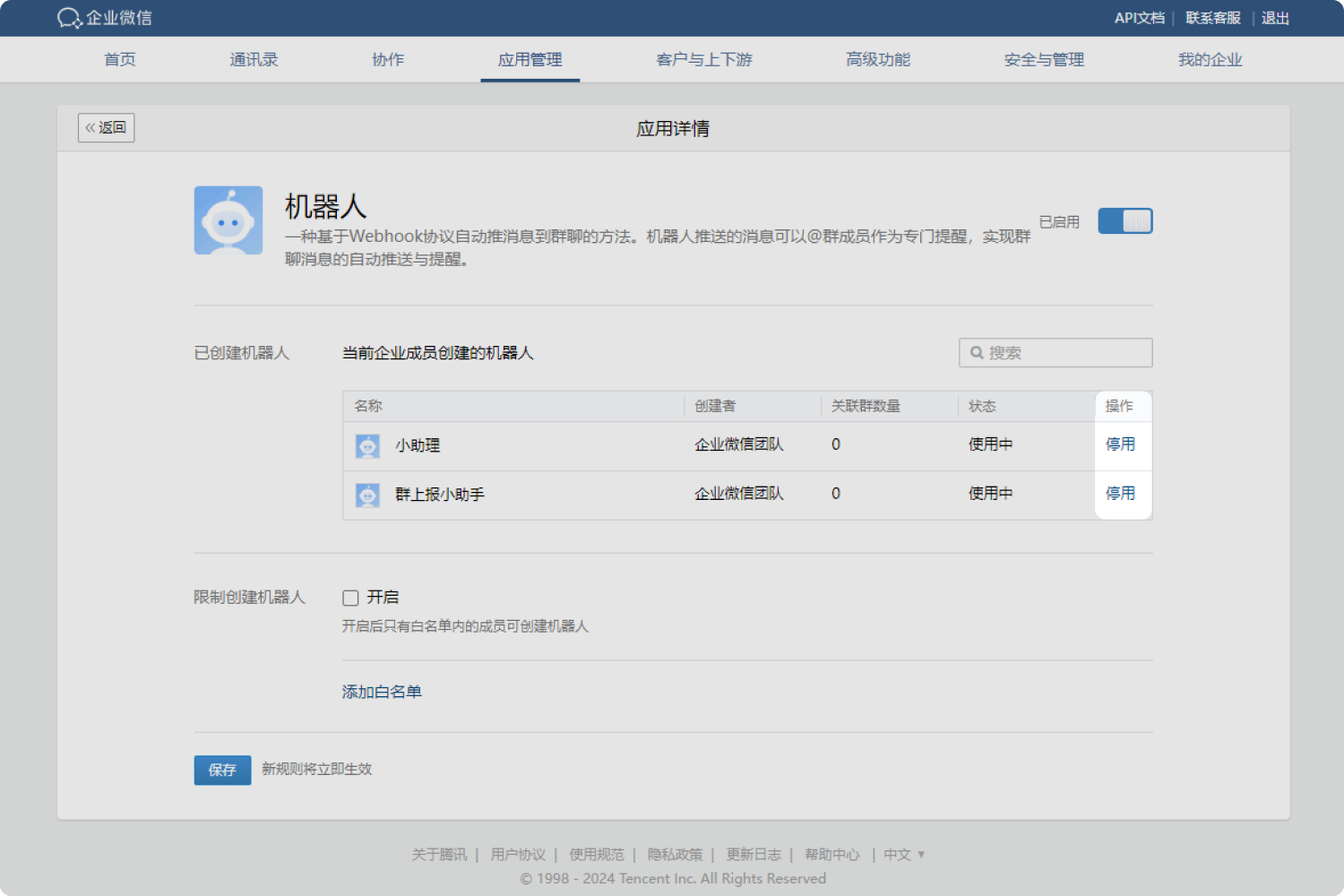Image resolution: width=1344 pixels, height=896 pixels.
Task: Open the 用户协议 footer link
Action: [518, 855]
